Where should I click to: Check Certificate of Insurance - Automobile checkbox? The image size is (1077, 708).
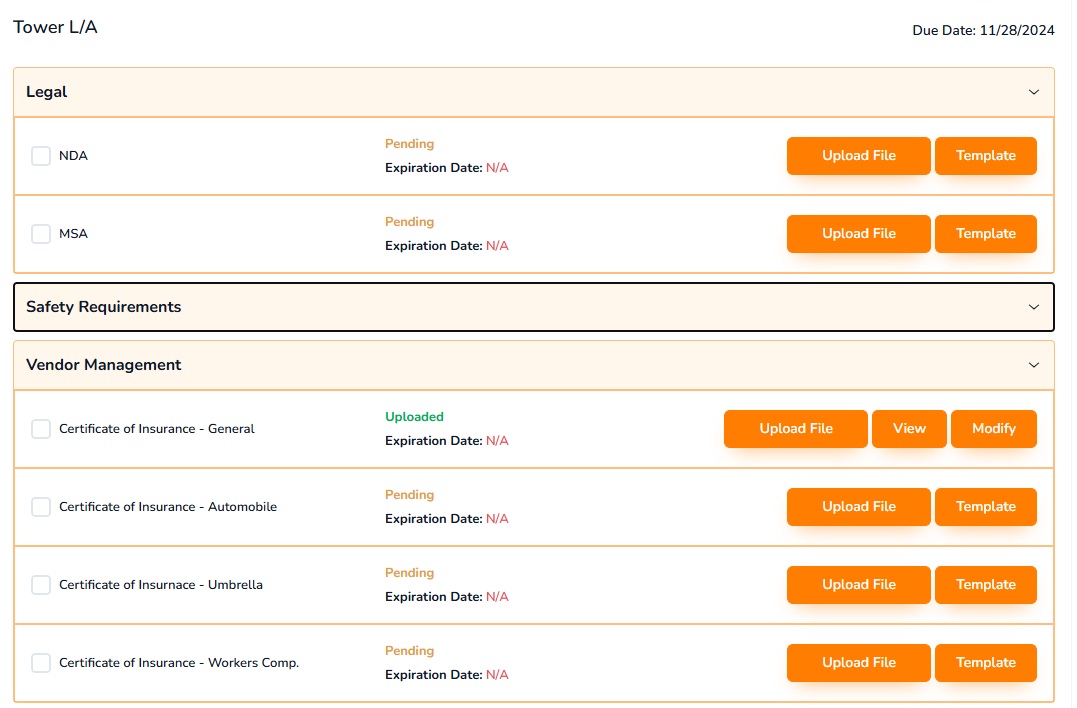[x=40, y=506]
